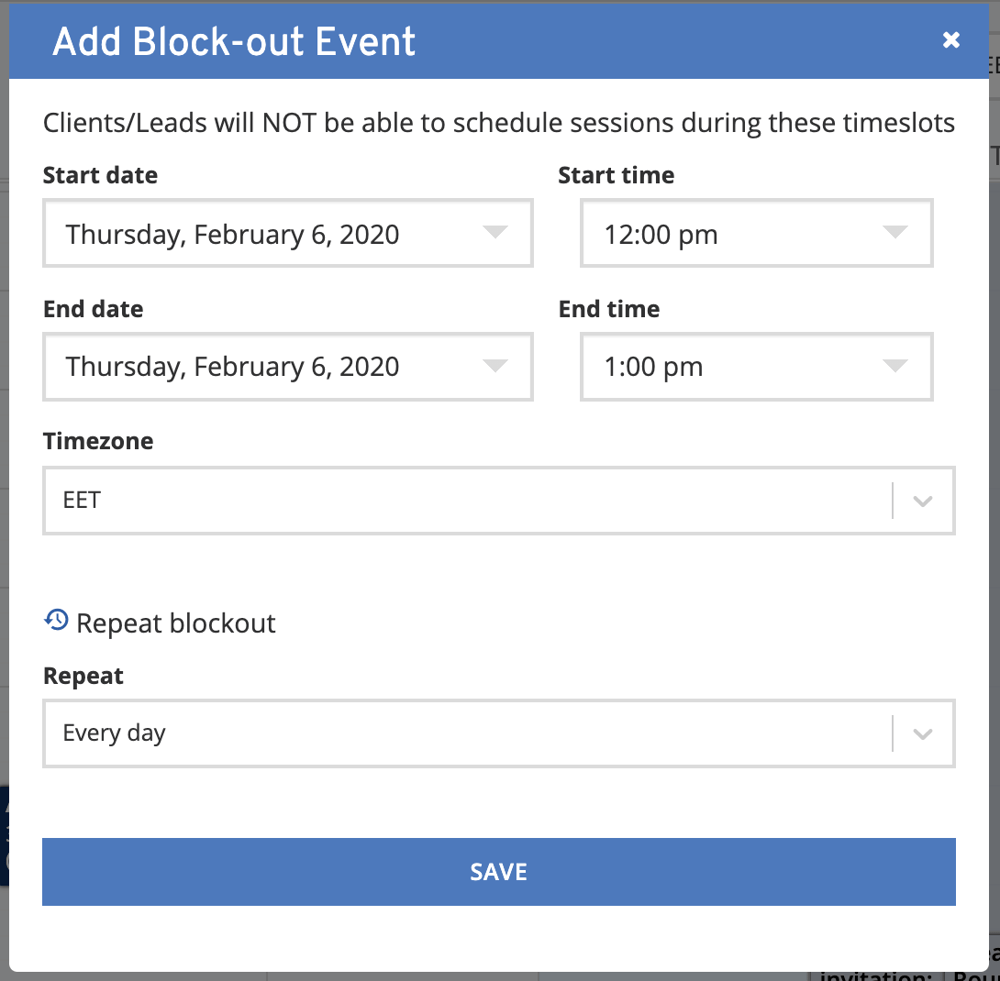Open the Start date selector
The height and width of the screenshot is (981, 1000).
tap(287, 233)
